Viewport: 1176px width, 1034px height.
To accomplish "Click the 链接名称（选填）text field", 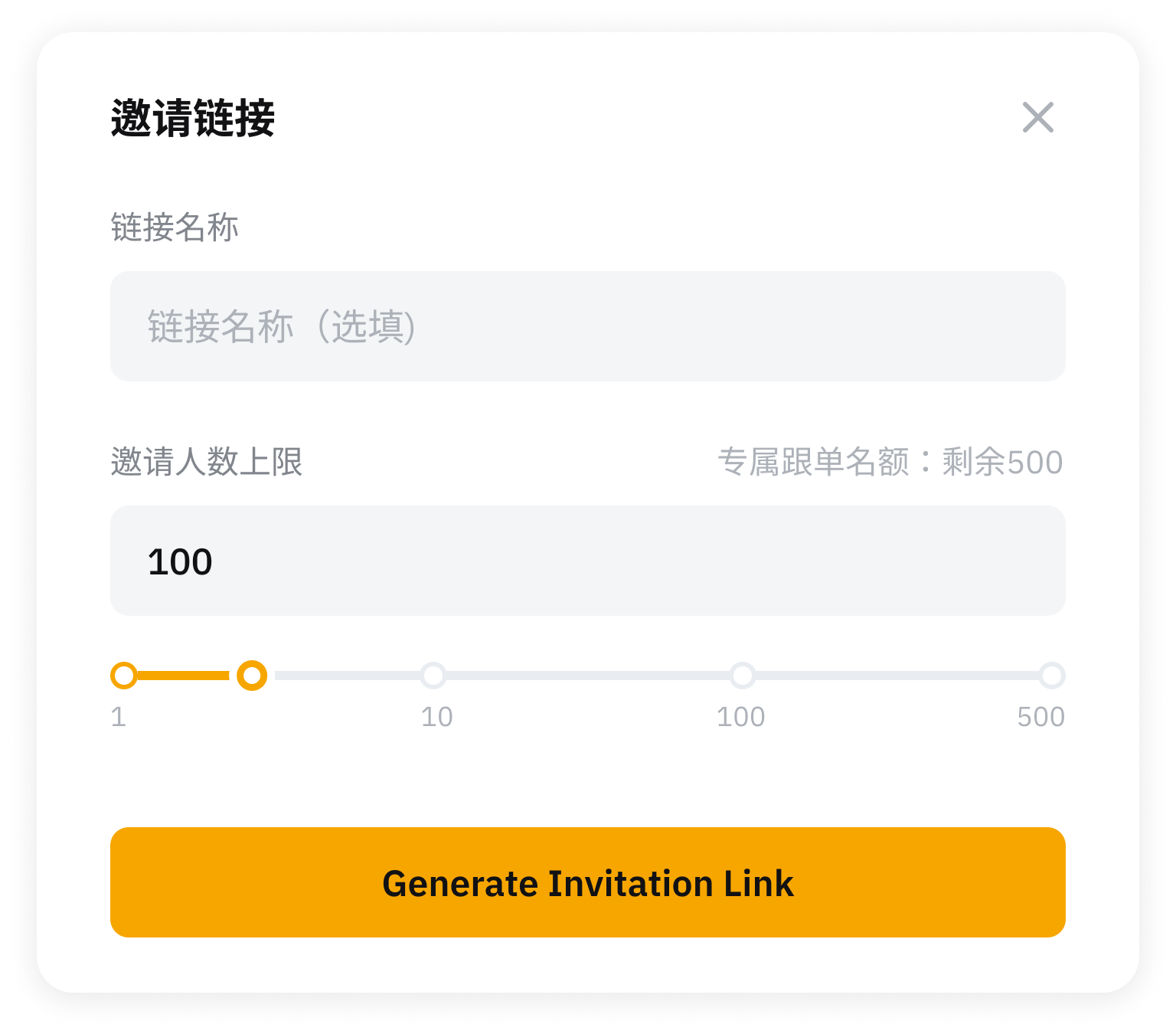I will click(x=587, y=326).
